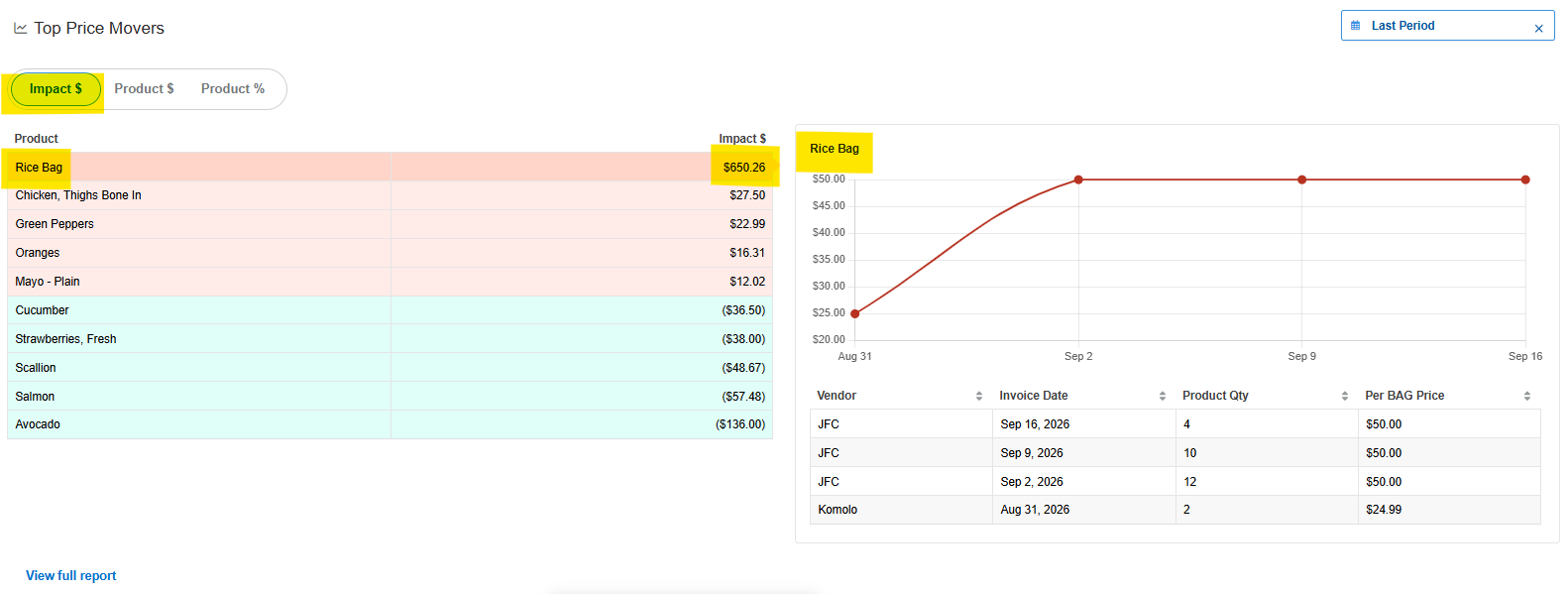
Task: Select the Strawberries, Fresh row
Action: click(390, 339)
